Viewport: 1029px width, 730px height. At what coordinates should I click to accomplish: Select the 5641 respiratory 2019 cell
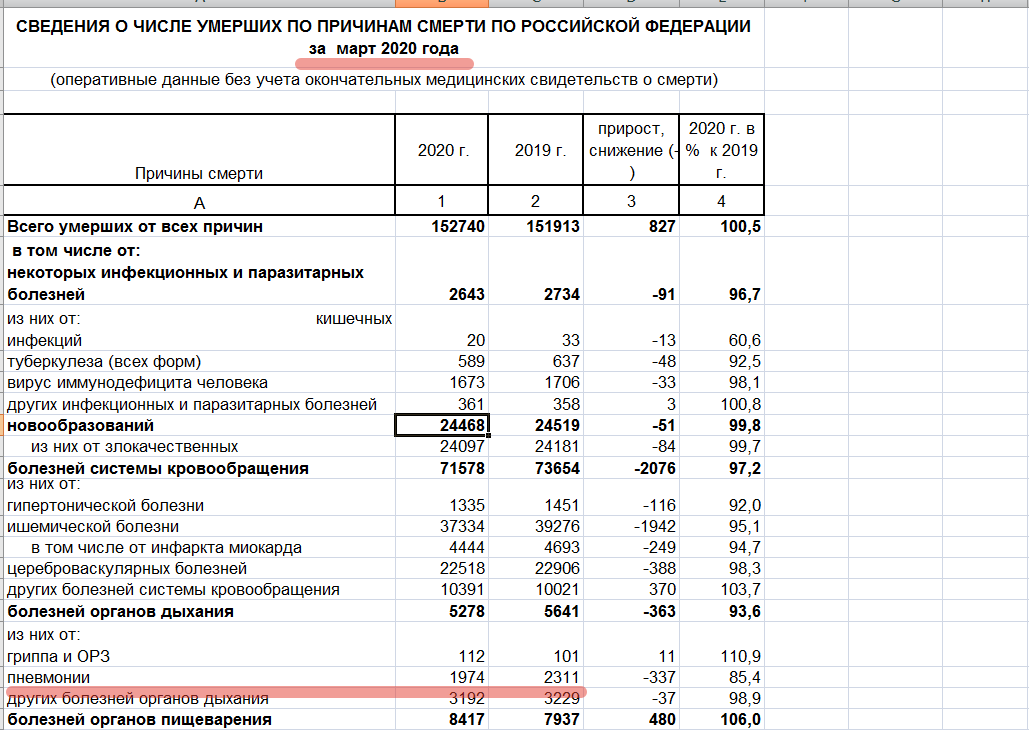coord(536,612)
